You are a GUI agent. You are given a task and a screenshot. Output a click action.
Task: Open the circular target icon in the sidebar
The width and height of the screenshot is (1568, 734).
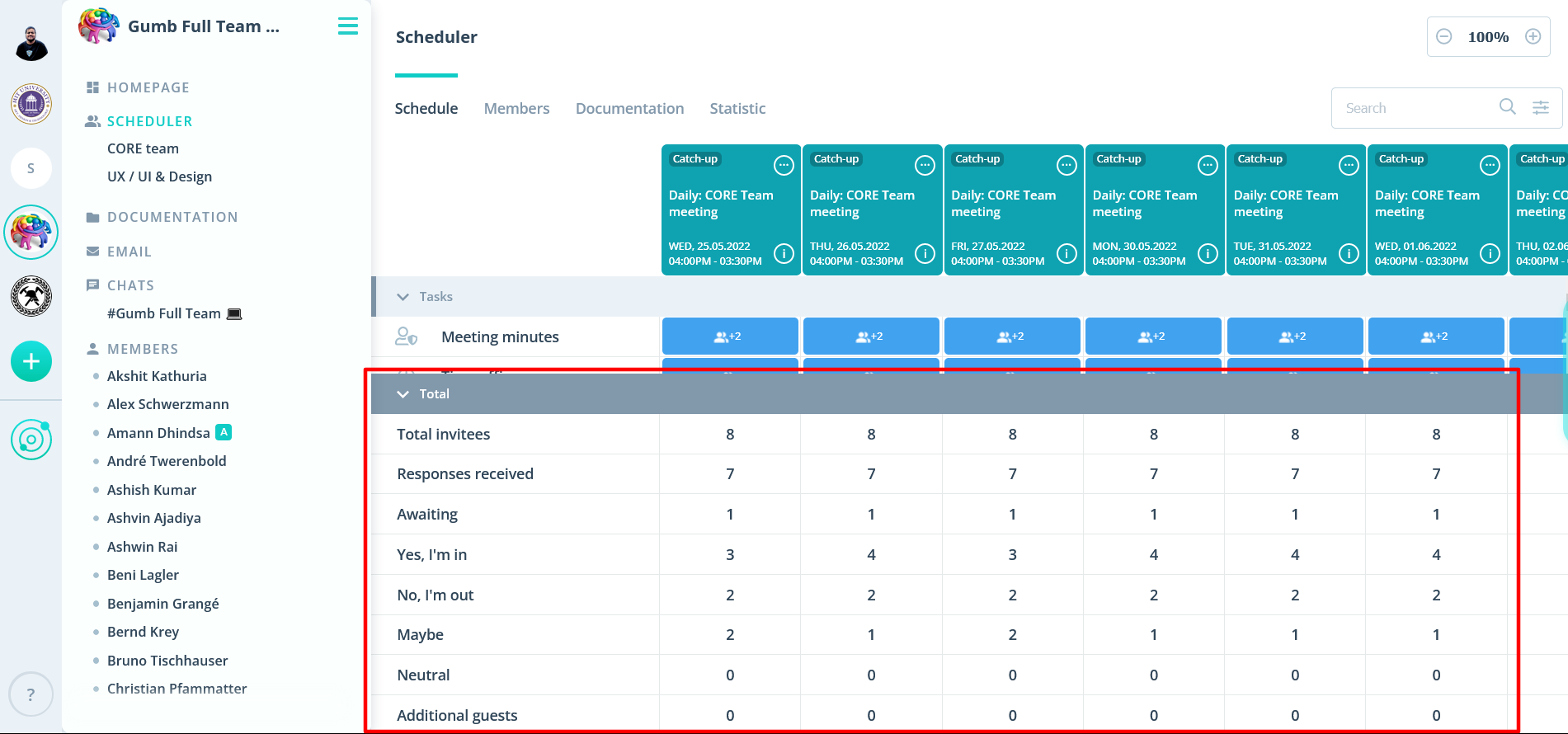[31, 440]
